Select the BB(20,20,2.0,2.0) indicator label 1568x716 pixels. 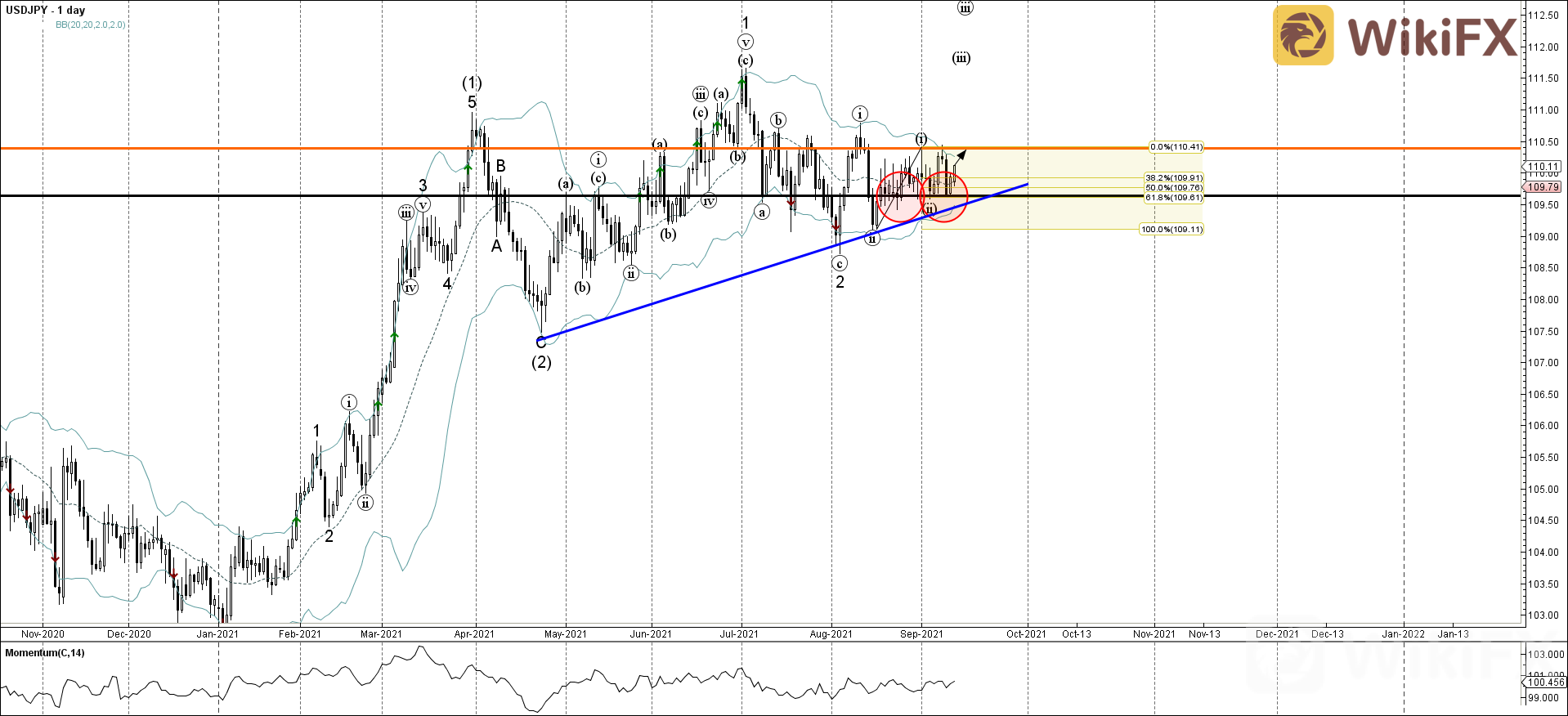click(90, 25)
